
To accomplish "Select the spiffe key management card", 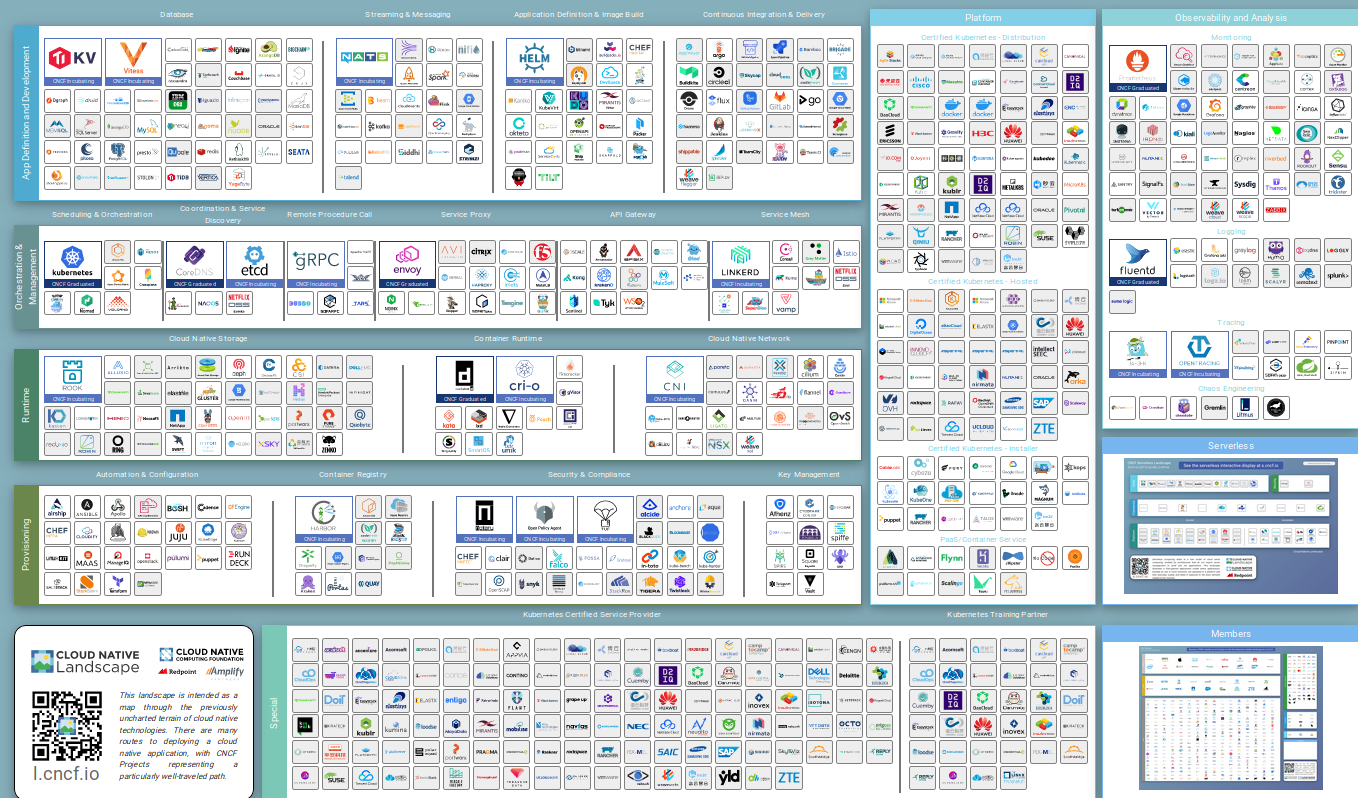I will [840, 533].
